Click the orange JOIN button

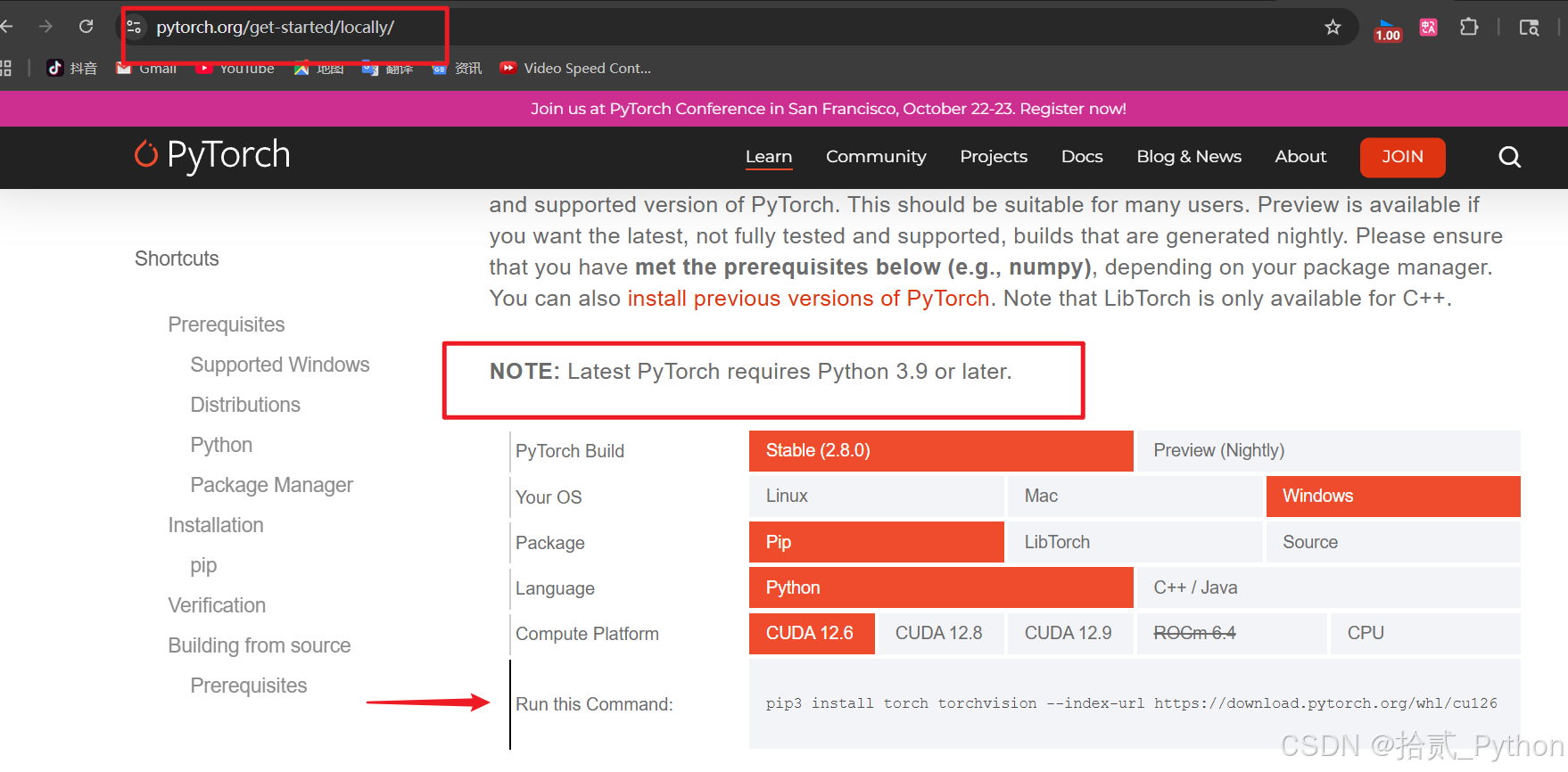1402,157
